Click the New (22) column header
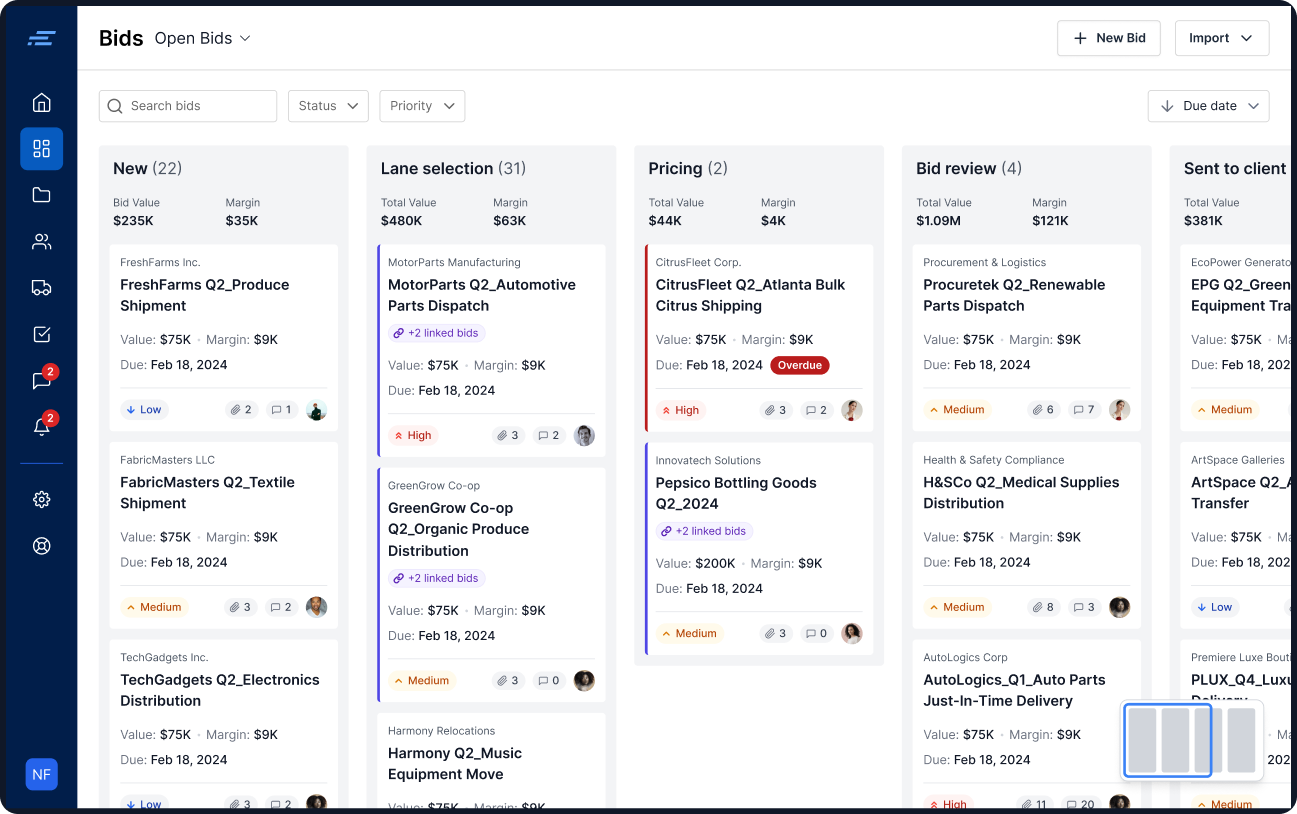This screenshot has width=1297, height=814. (x=148, y=169)
